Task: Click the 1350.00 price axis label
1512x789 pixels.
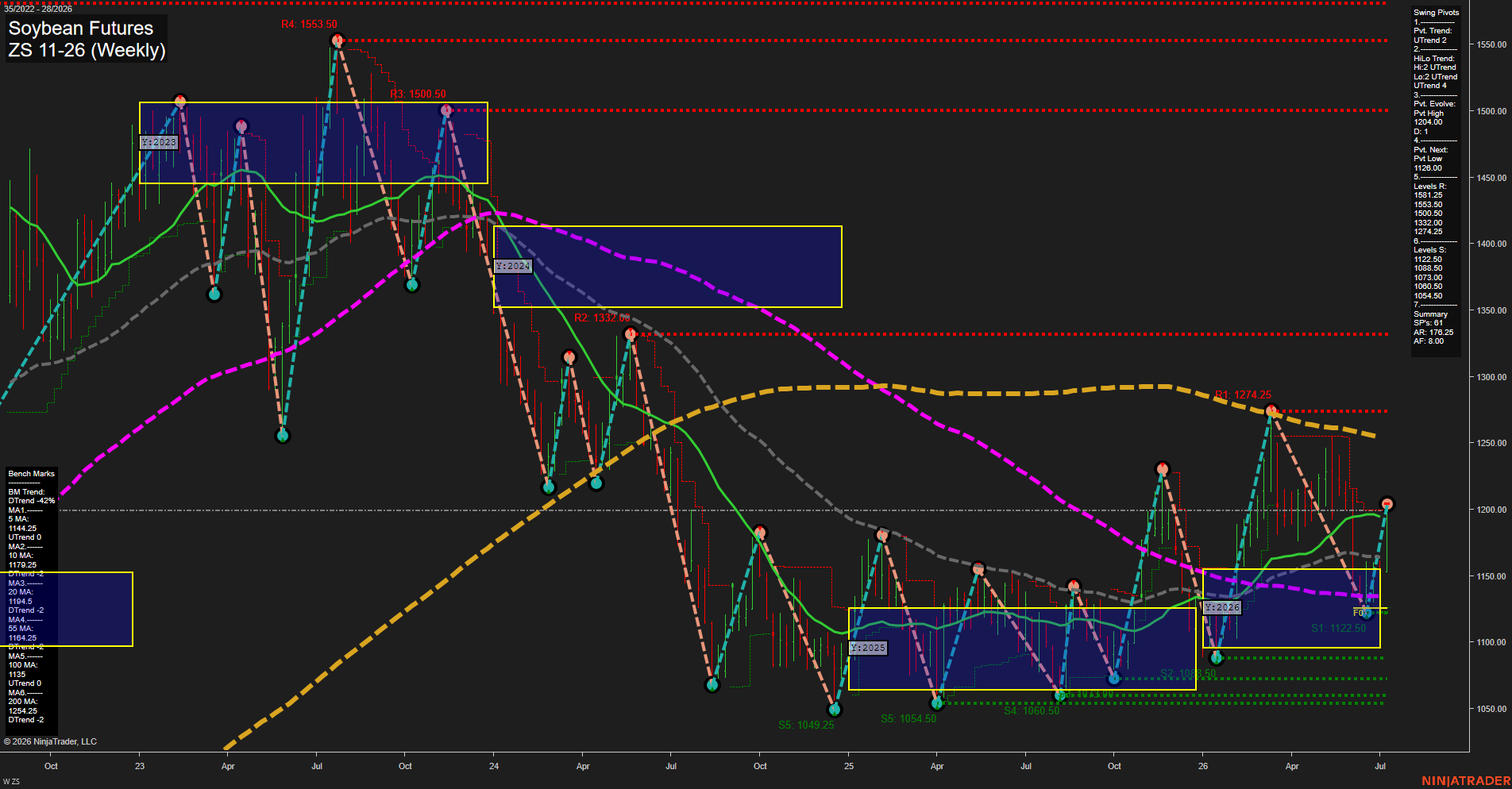Action: tap(1491, 310)
